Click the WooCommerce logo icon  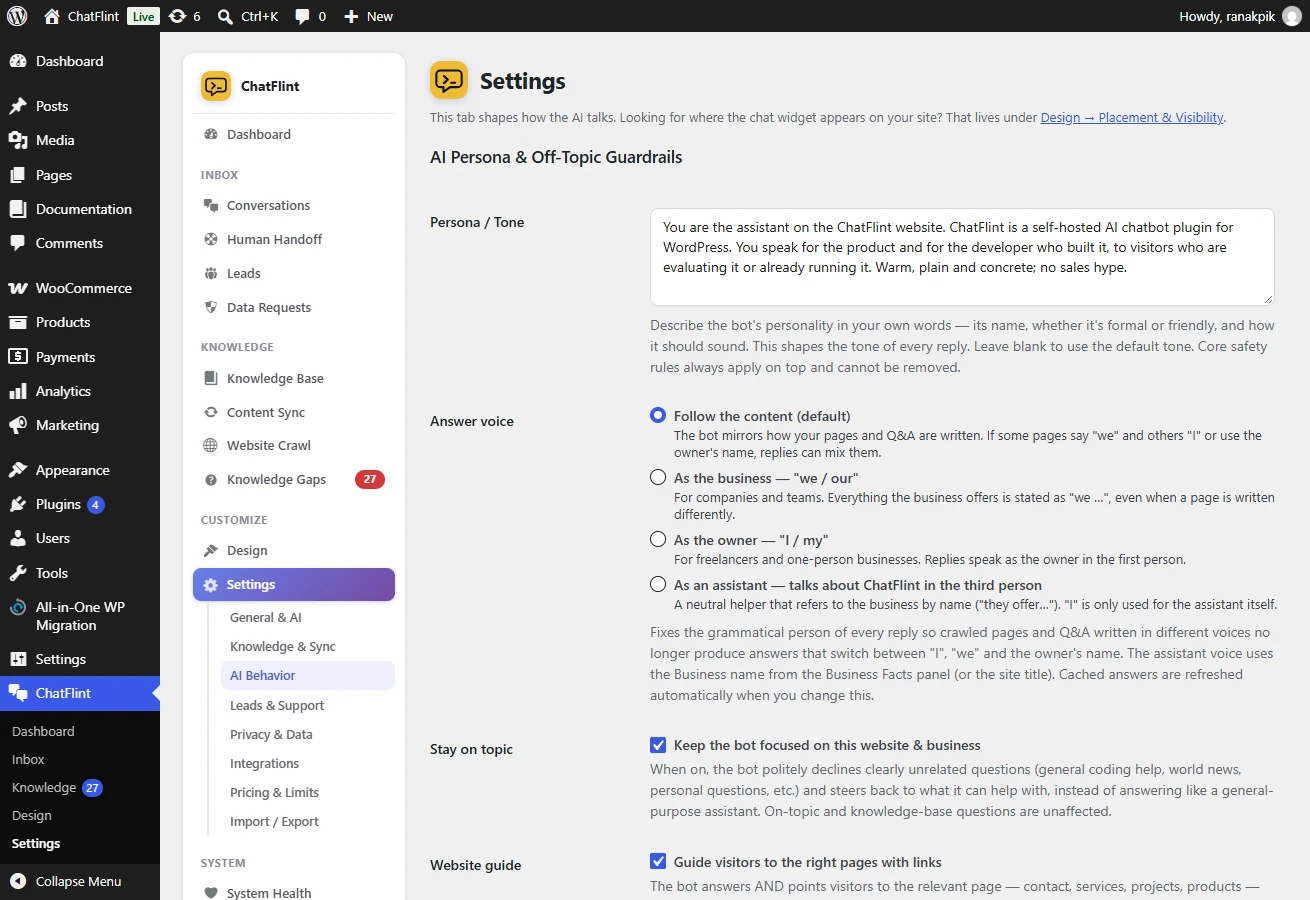[x=18, y=288]
